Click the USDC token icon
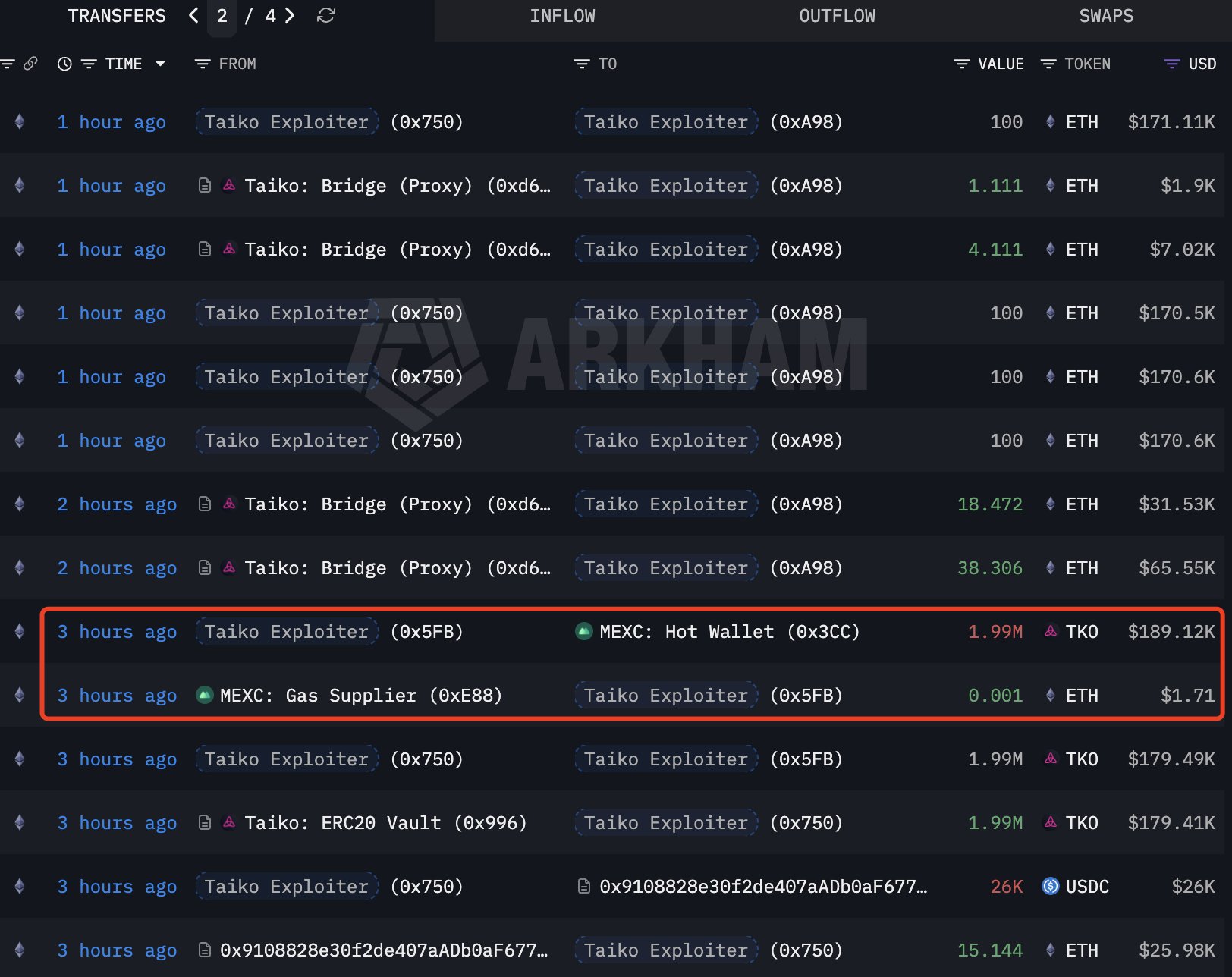 click(x=1051, y=886)
